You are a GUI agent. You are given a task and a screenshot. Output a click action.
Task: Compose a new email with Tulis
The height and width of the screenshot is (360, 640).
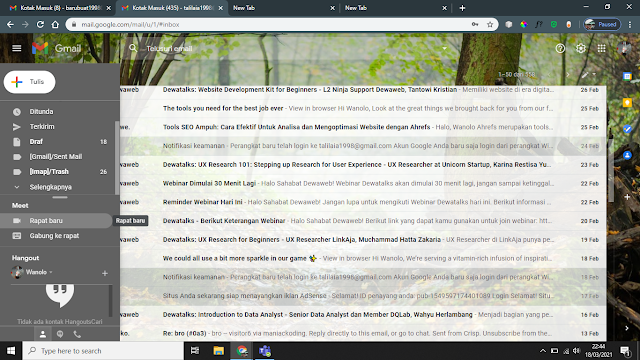(x=29, y=82)
